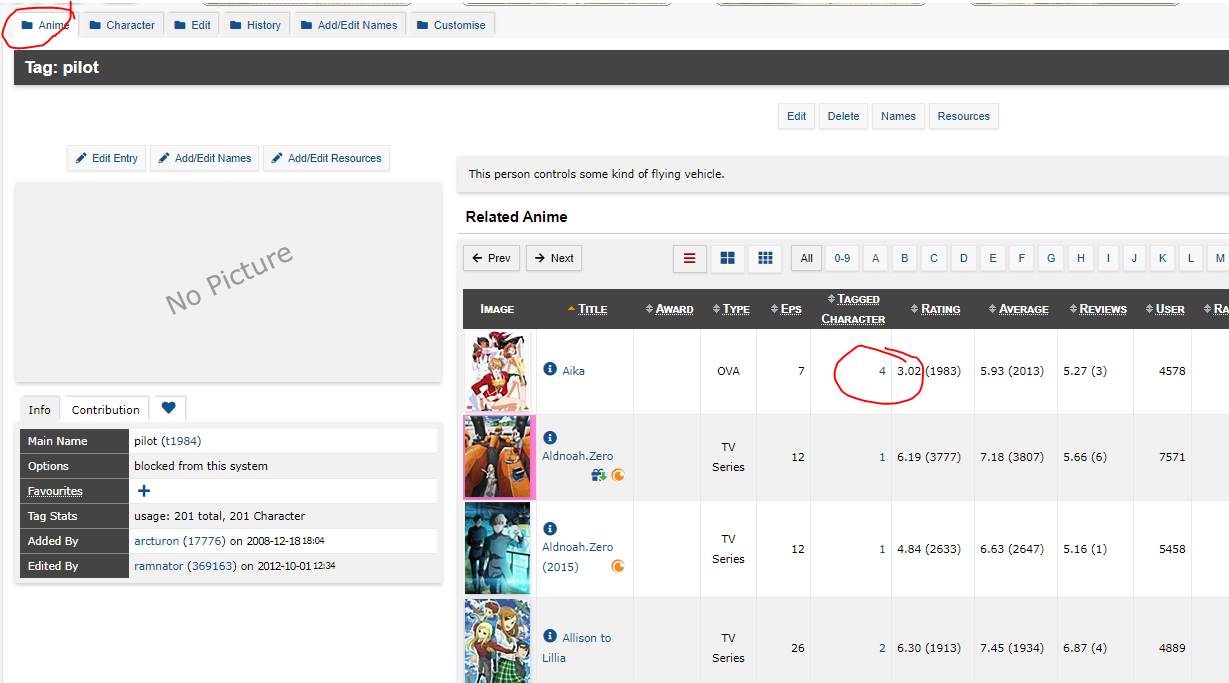
Task: Click the plus icon in Favourites row
Action: tap(144, 491)
